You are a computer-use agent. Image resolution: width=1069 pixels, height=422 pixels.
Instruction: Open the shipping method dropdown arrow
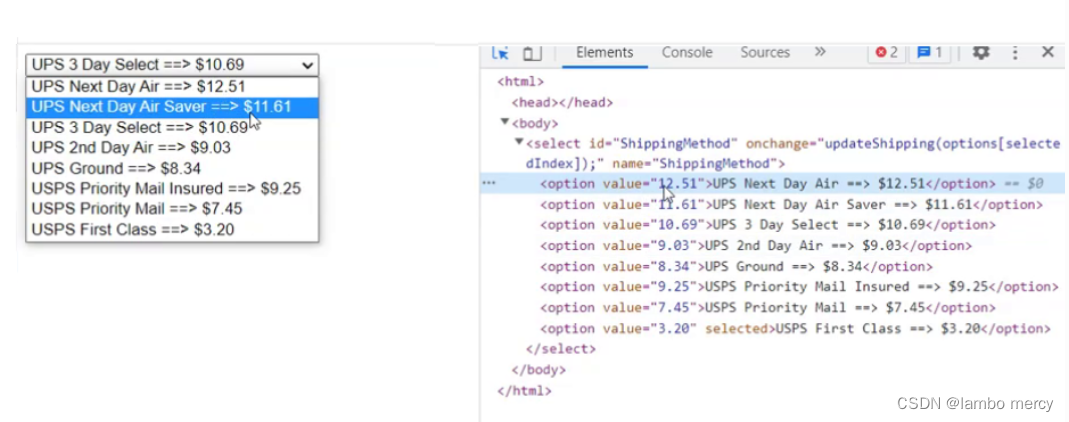click(x=307, y=65)
